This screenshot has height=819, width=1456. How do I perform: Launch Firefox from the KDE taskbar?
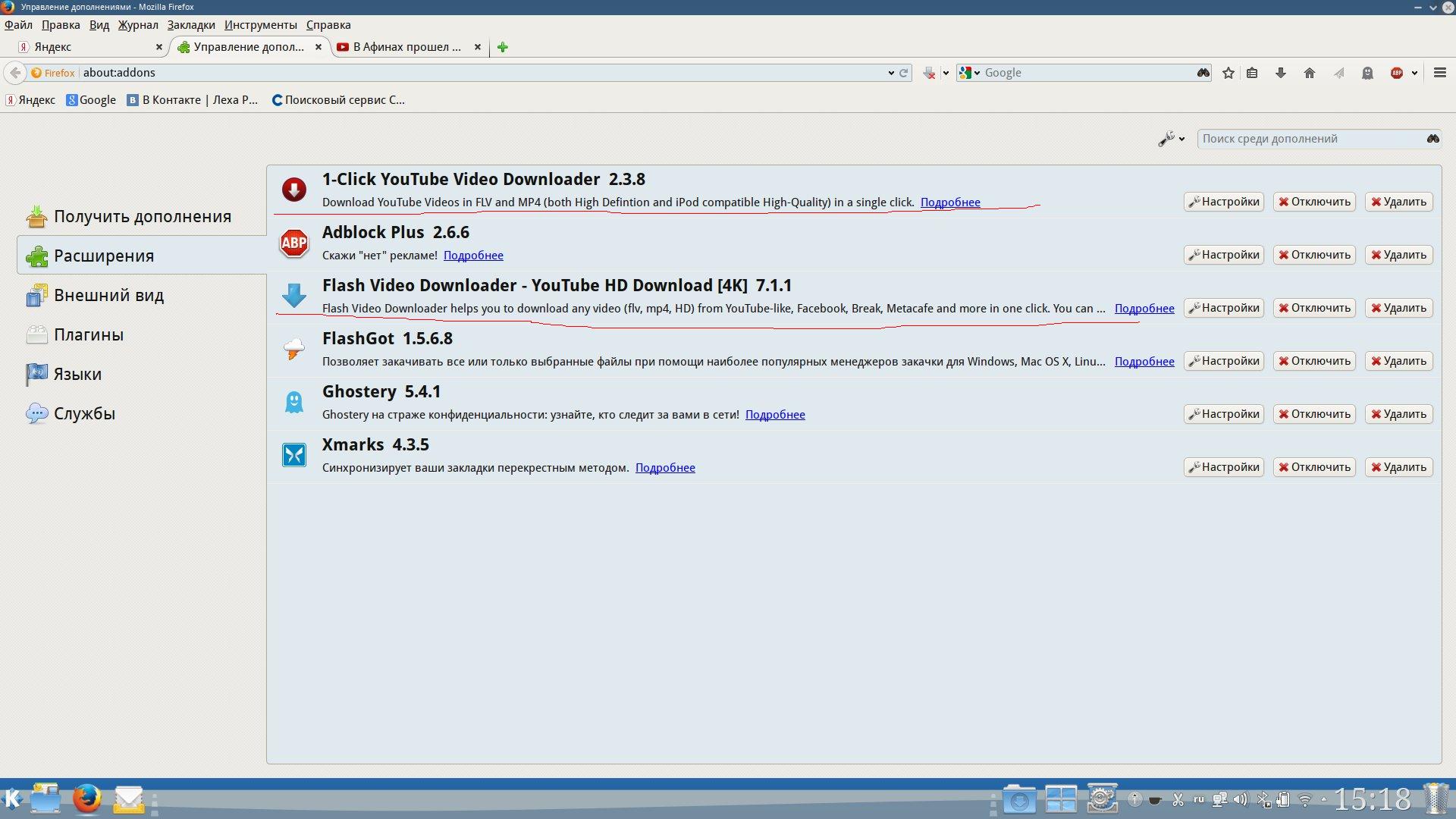pyautogui.click(x=86, y=799)
